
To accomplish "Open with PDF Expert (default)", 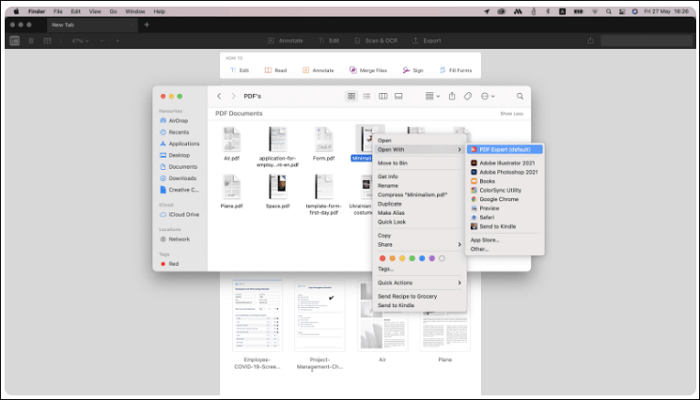I will point(505,150).
